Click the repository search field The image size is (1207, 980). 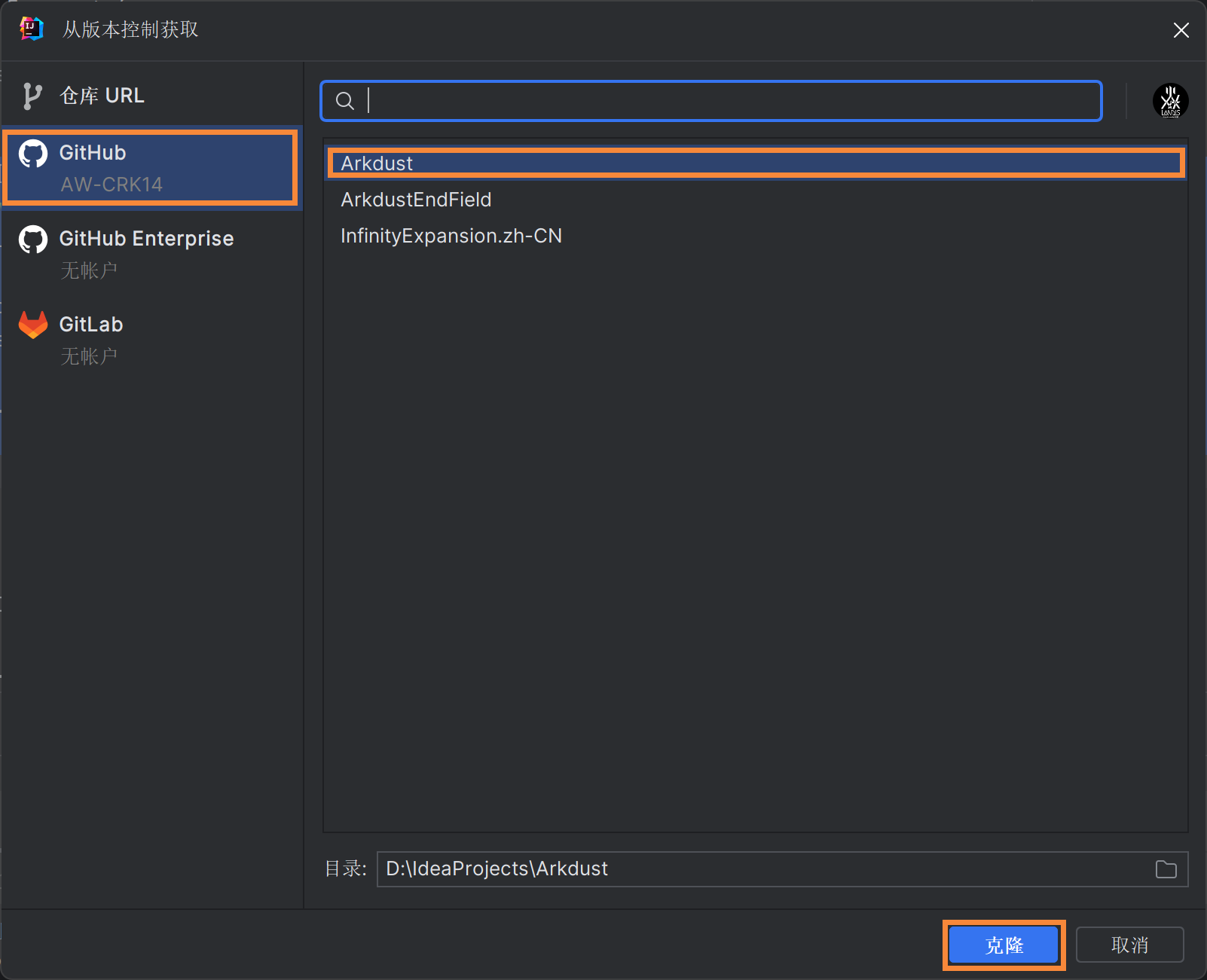710,101
